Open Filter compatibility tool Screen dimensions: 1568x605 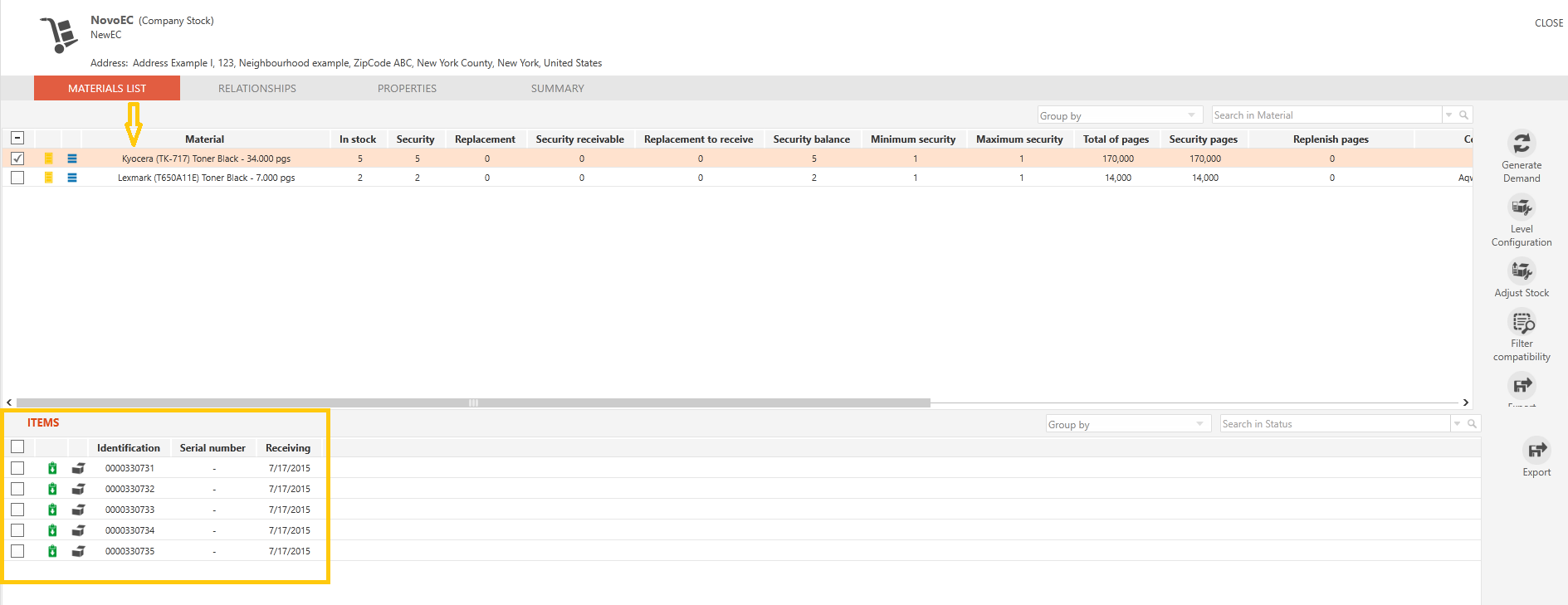click(x=1522, y=322)
